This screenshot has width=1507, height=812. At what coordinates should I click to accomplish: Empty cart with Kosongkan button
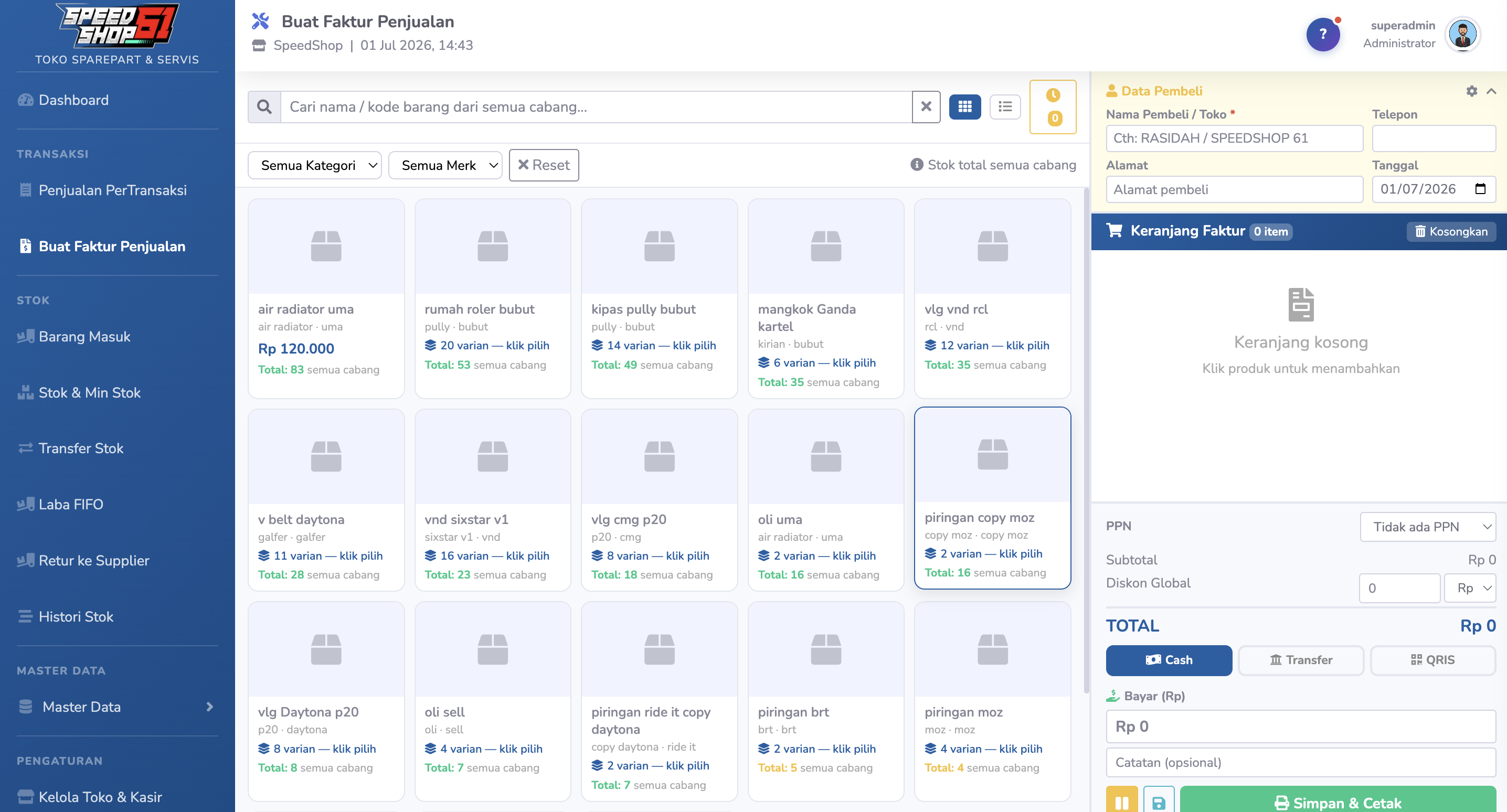click(1451, 232)
